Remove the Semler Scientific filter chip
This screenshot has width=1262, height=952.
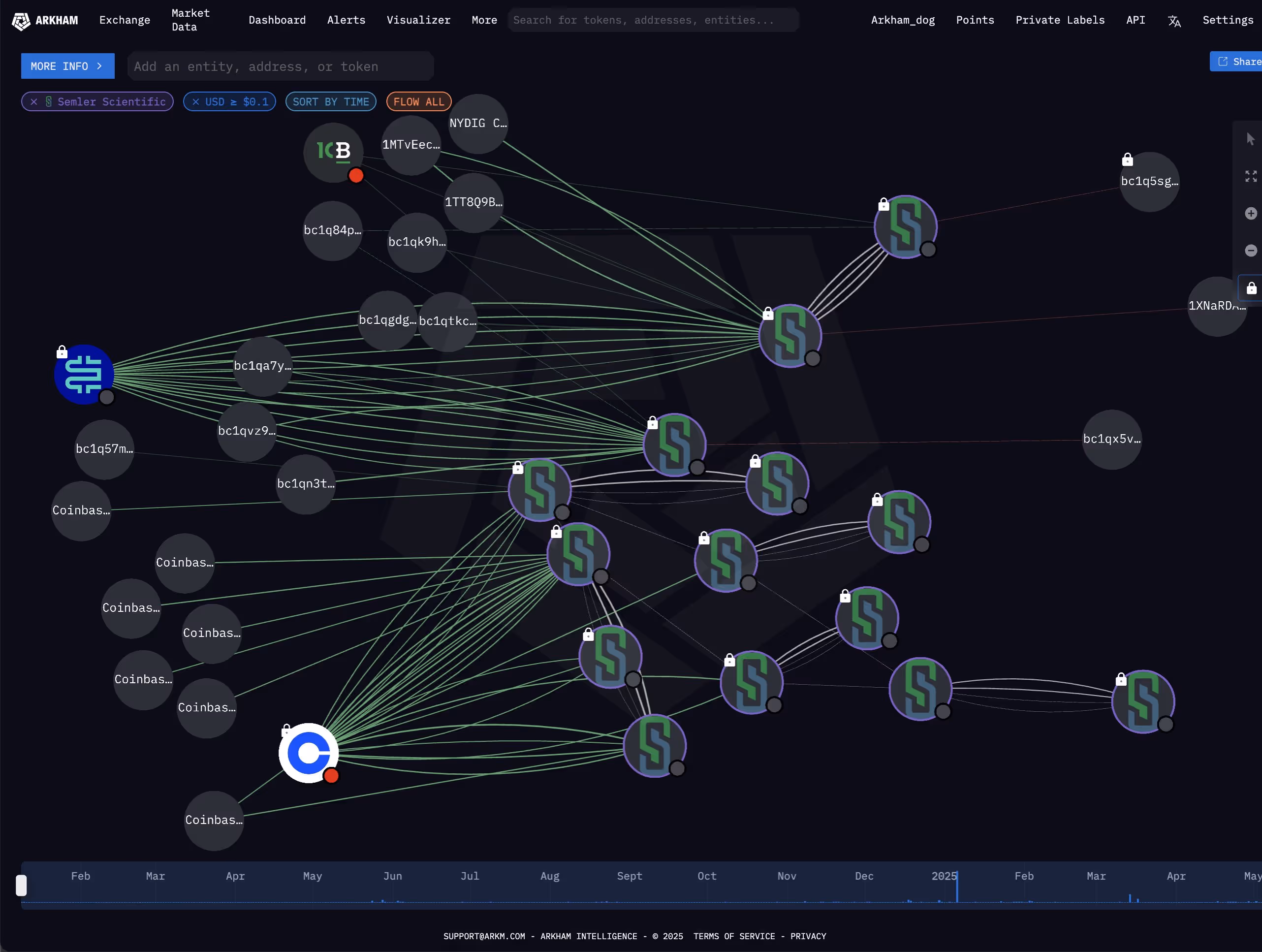tap(34, 101)
